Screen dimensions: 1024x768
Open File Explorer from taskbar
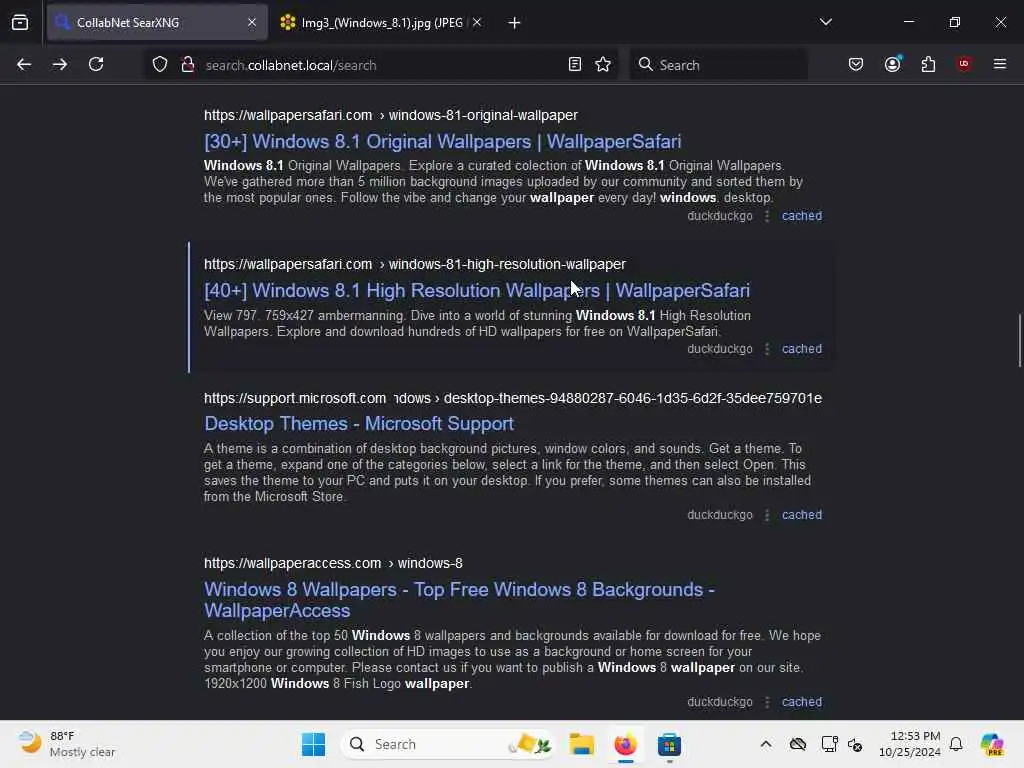click(581, 744)
